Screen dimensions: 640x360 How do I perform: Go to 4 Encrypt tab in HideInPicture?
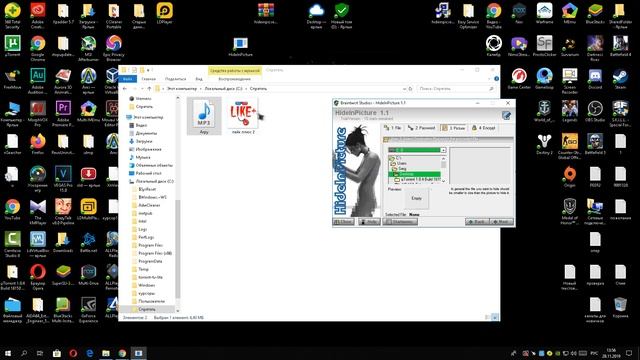pyautogui.click(x=484, y=128)
